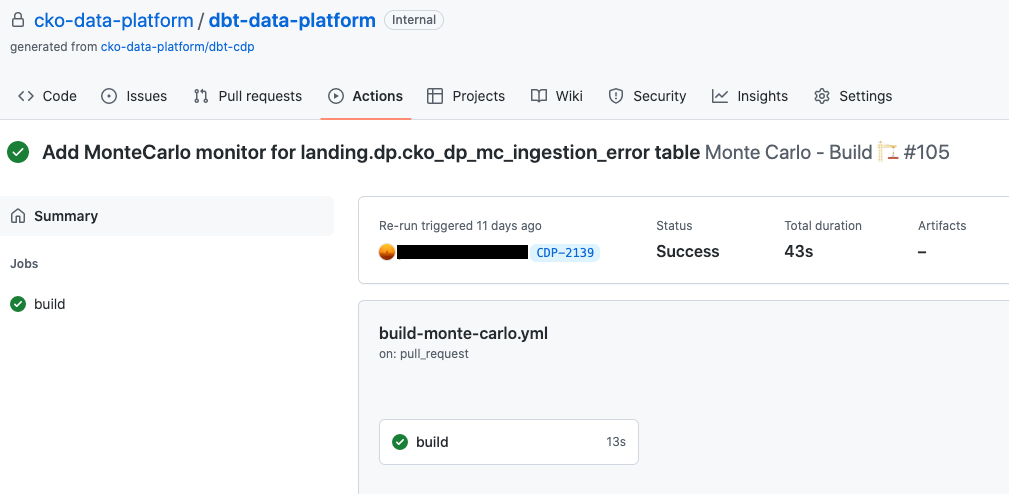
Task: Click the Pull requests icon
Action: coord(201,96)
